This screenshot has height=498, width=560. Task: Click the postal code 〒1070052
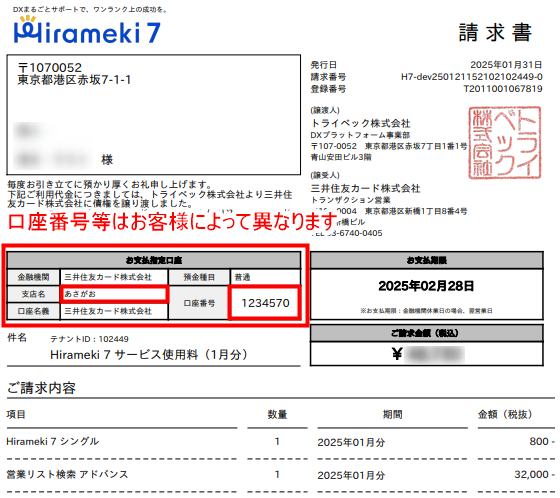pyautogui.click(x=50, y=67)
